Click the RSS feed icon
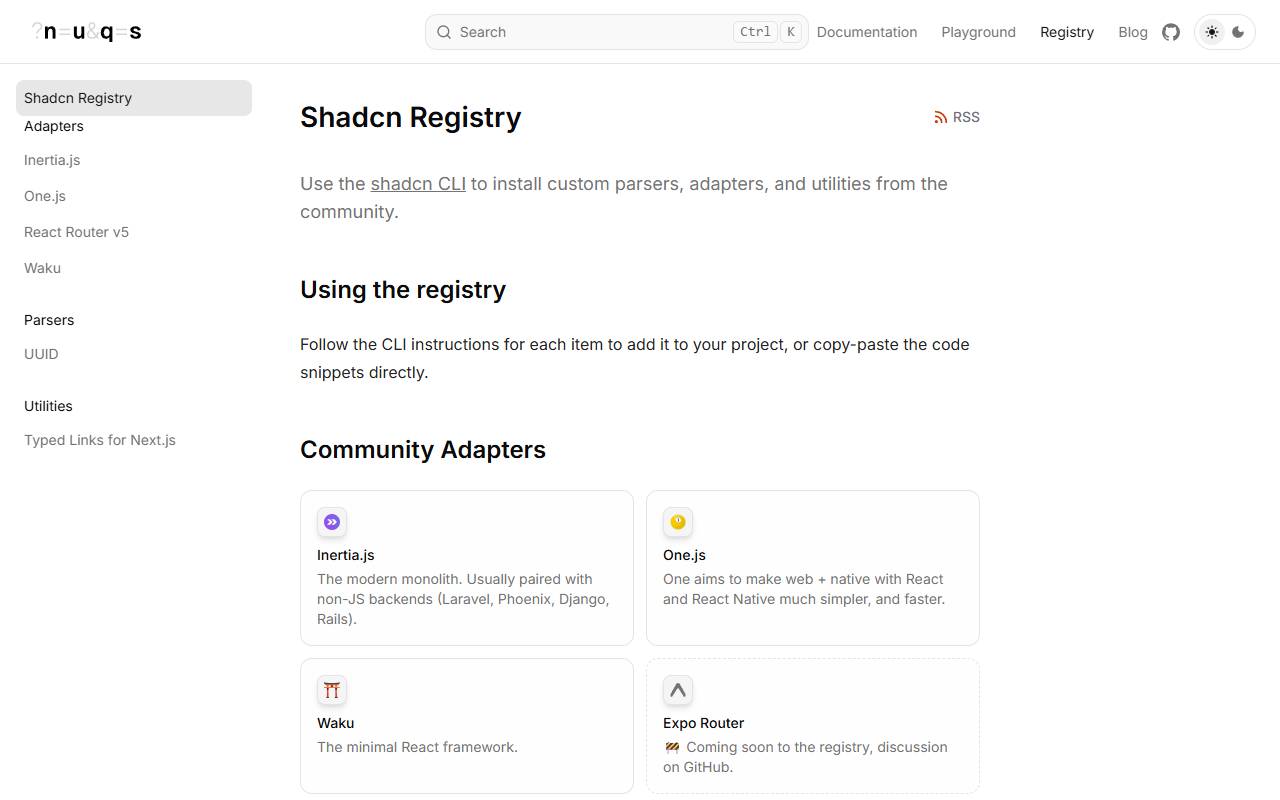The width and height of the screenshot is (1280, 800). click(941, 117)
